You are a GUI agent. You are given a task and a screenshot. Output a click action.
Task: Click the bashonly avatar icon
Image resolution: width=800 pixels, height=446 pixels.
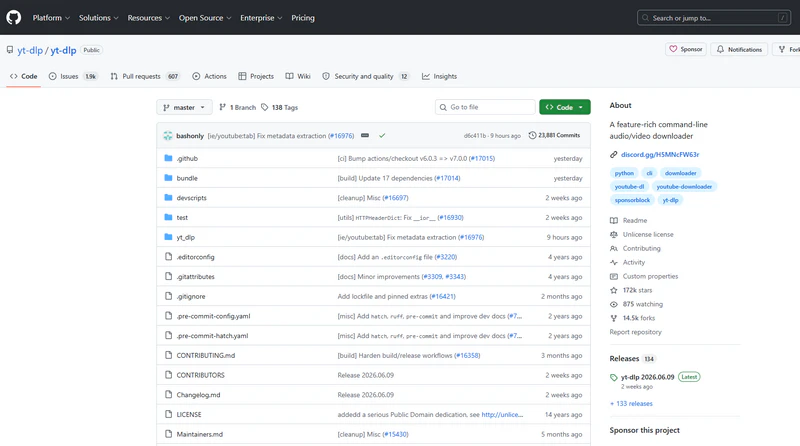(168, 136)
